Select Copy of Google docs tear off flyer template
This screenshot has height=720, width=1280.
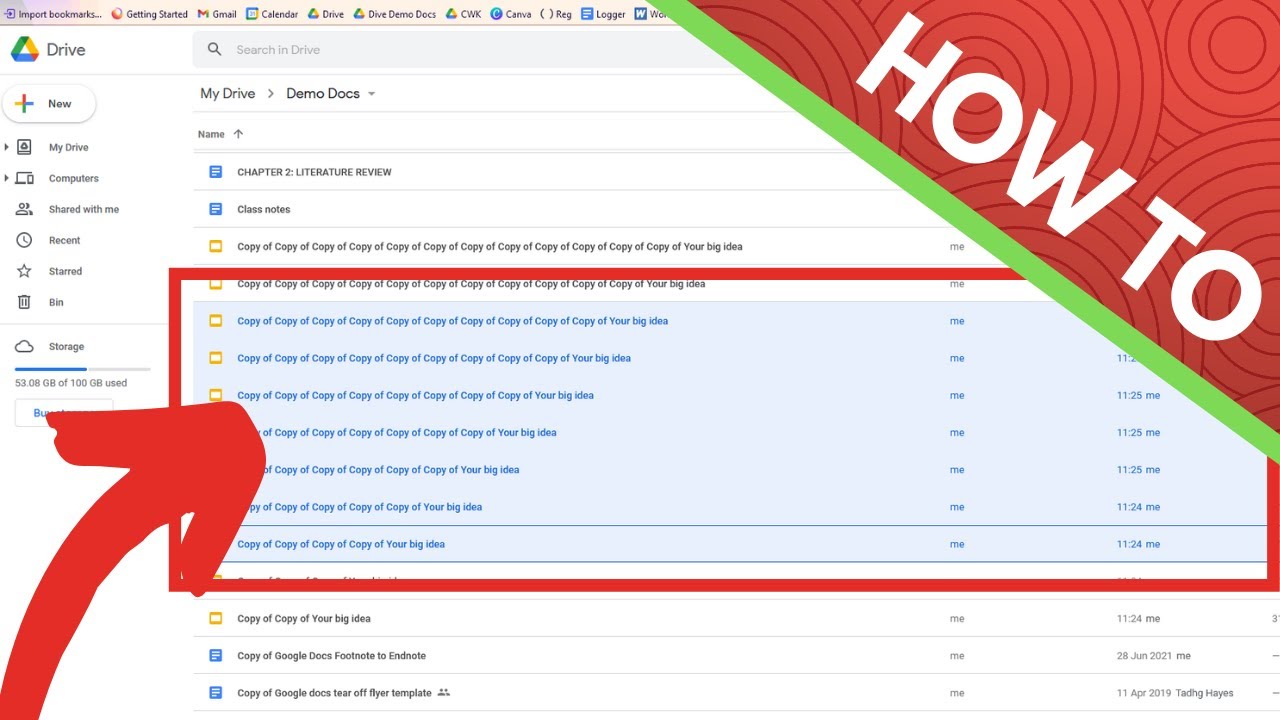click(334, 692)
